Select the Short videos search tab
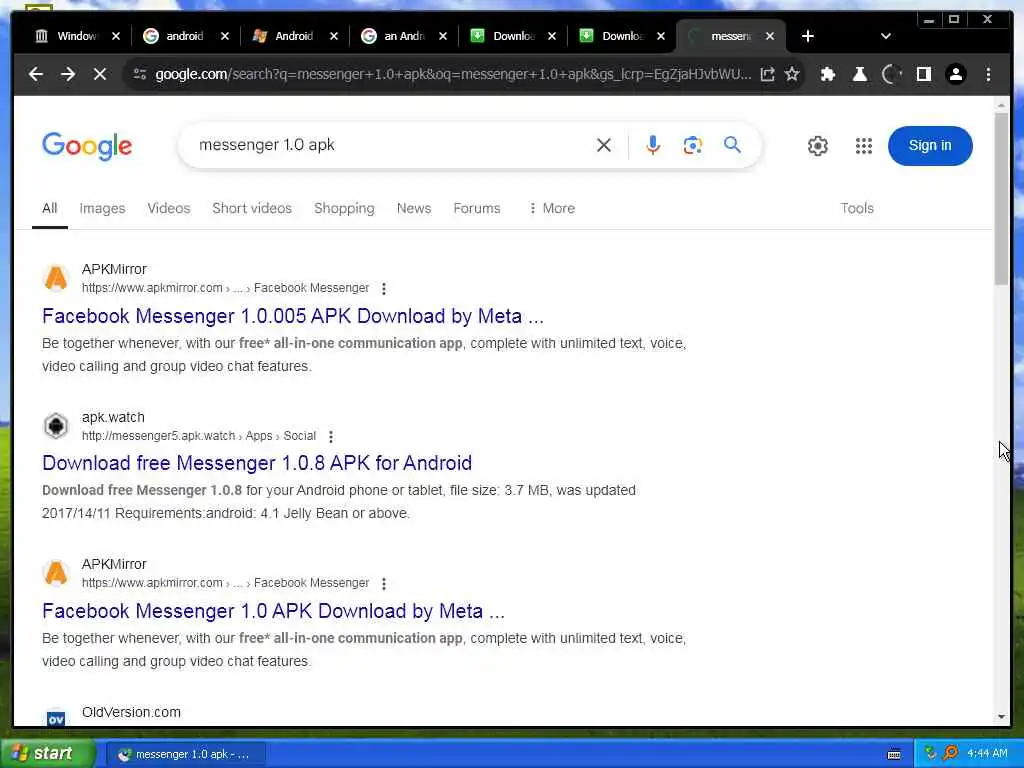 pyautogui.click(x=252, y=208)
